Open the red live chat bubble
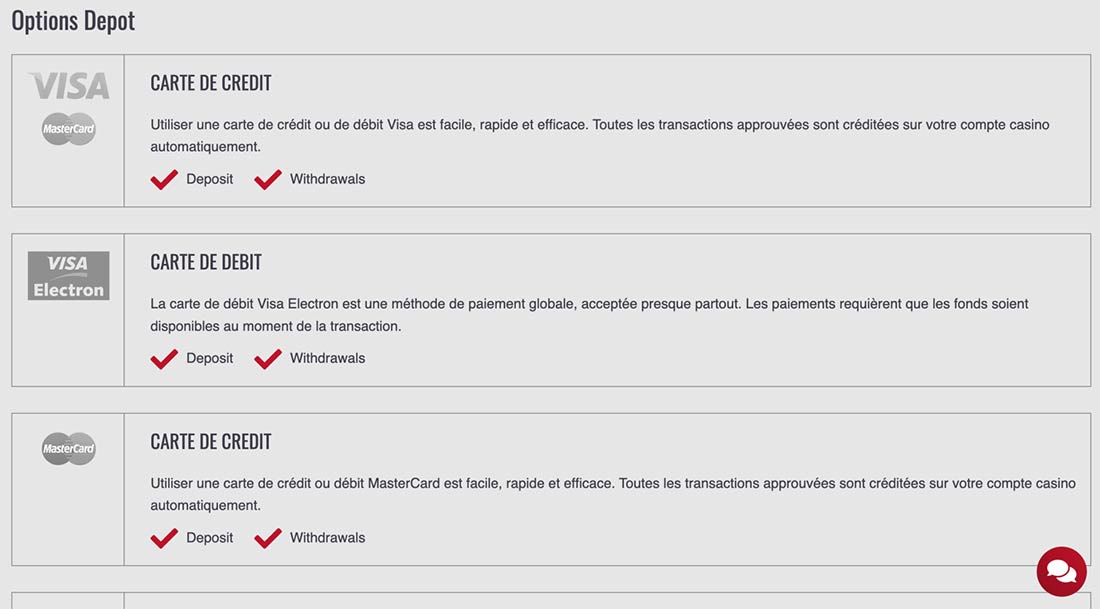1100x609 pixels. pos(1061,572)
